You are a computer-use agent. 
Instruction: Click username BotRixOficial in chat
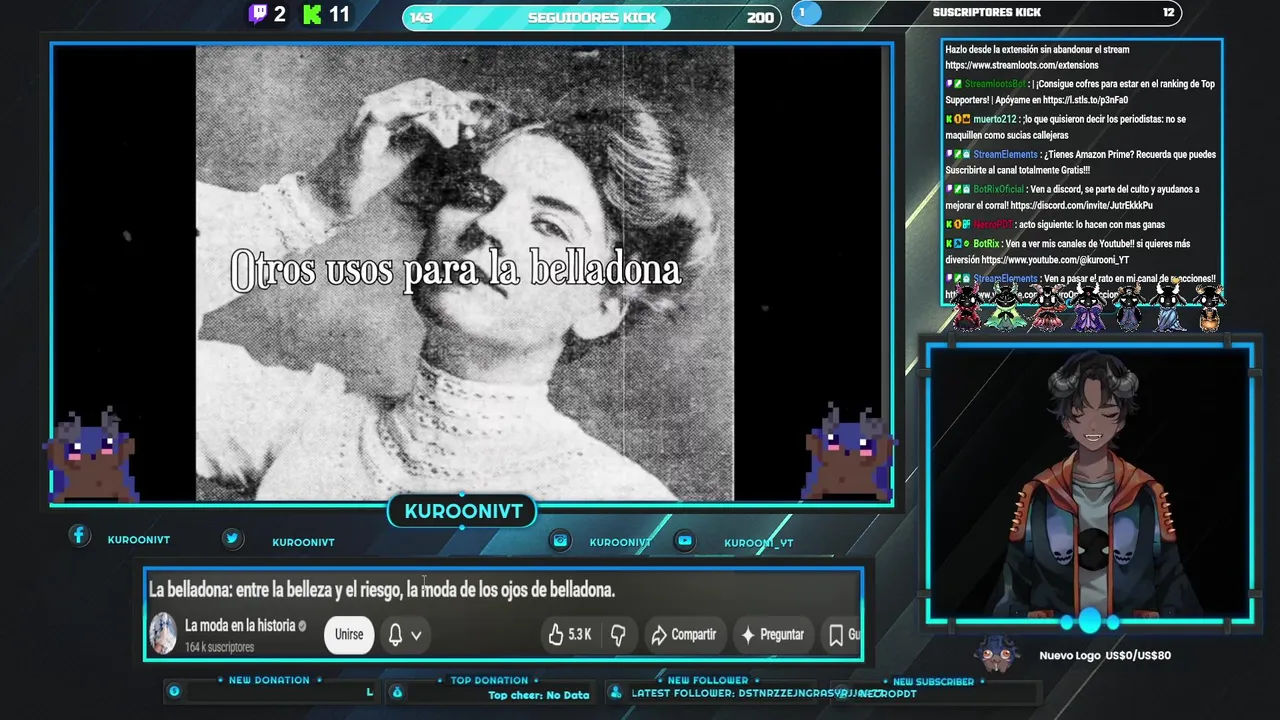tap(998, 189)
